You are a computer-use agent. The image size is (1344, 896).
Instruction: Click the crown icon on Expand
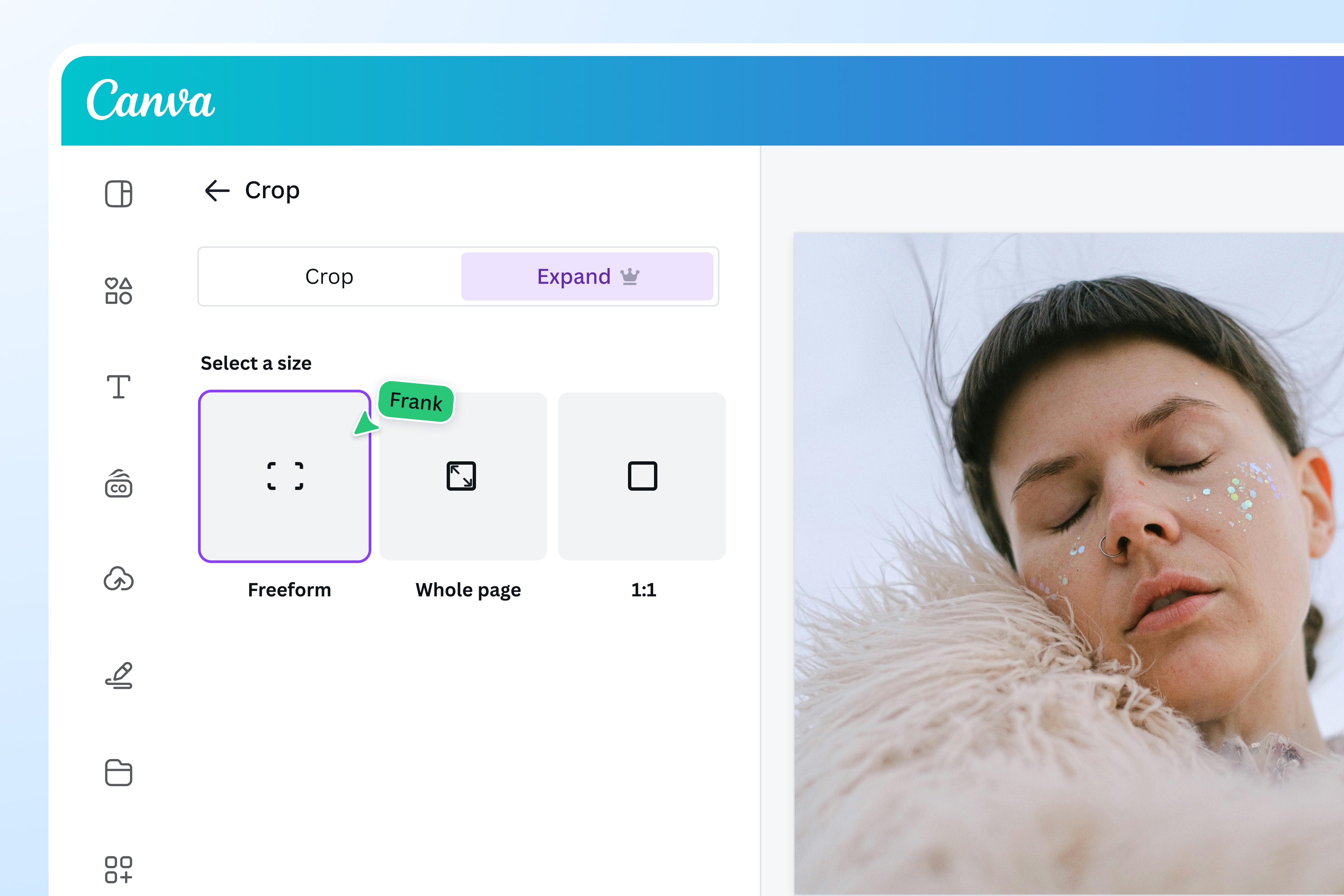tap(630, 277)
